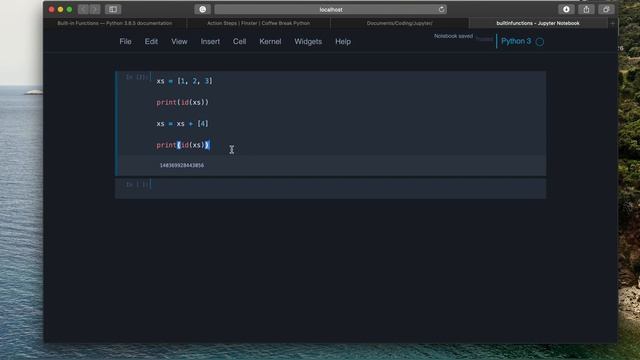Go back with Safari's back arrow
This screenshot has width=640, height=360.
pyautogui.click(x=83, y=9)
